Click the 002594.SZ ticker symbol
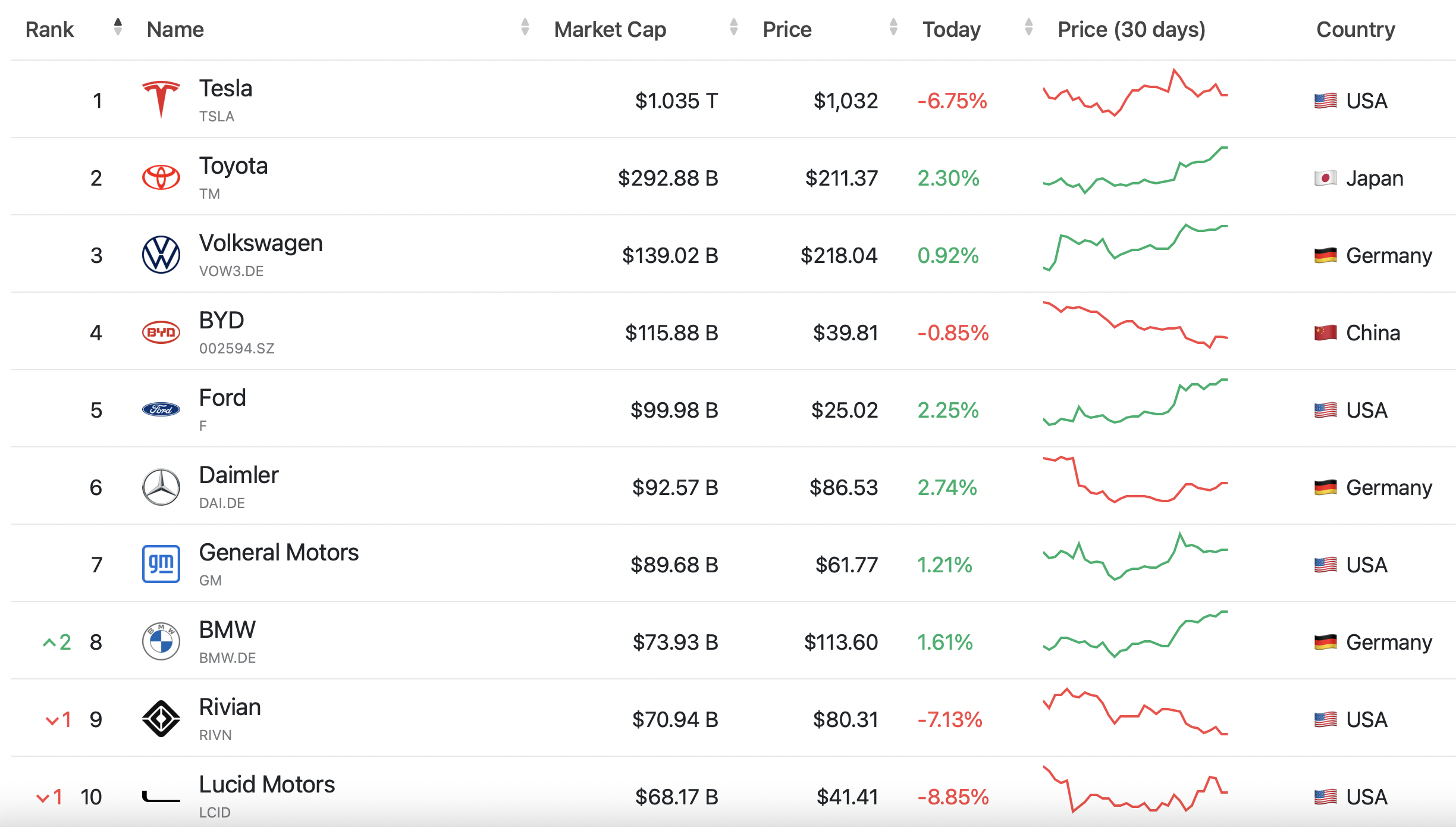Image resolution: width=1456 pixels, height=827 pixels. [237, 349]
